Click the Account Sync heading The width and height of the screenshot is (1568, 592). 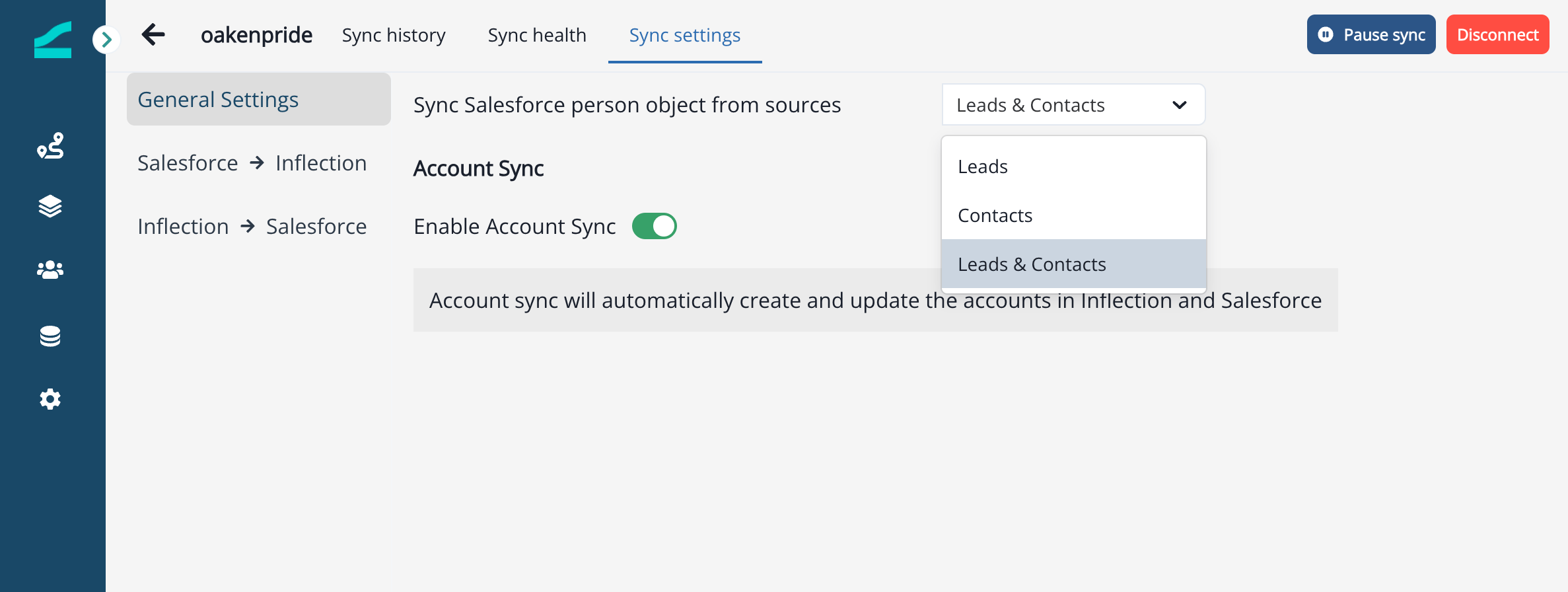click(478, 168)
